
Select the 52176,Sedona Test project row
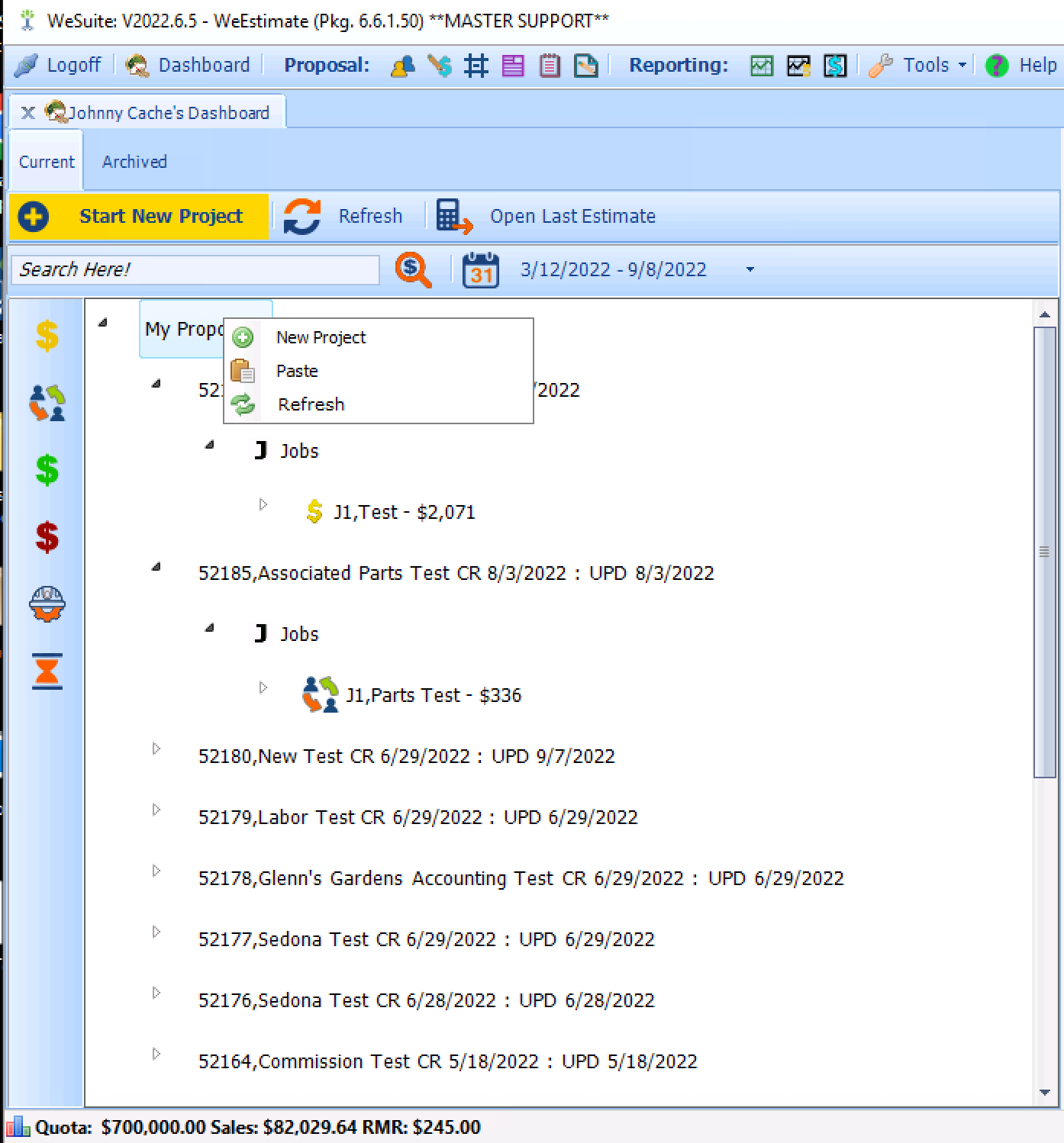[427, 1000]
